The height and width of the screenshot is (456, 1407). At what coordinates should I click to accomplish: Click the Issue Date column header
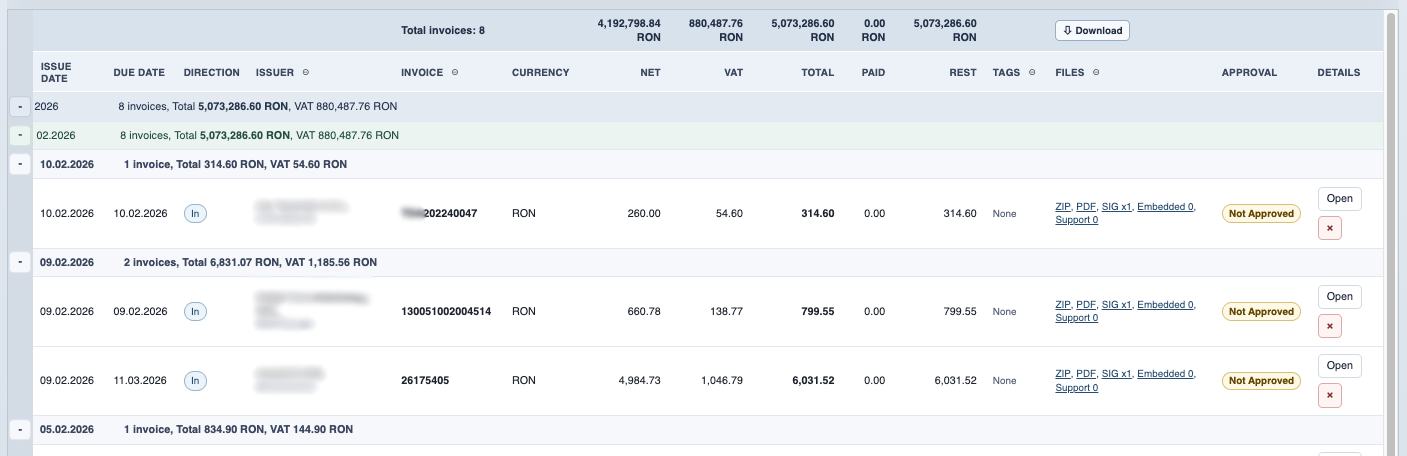coord(55,72)
